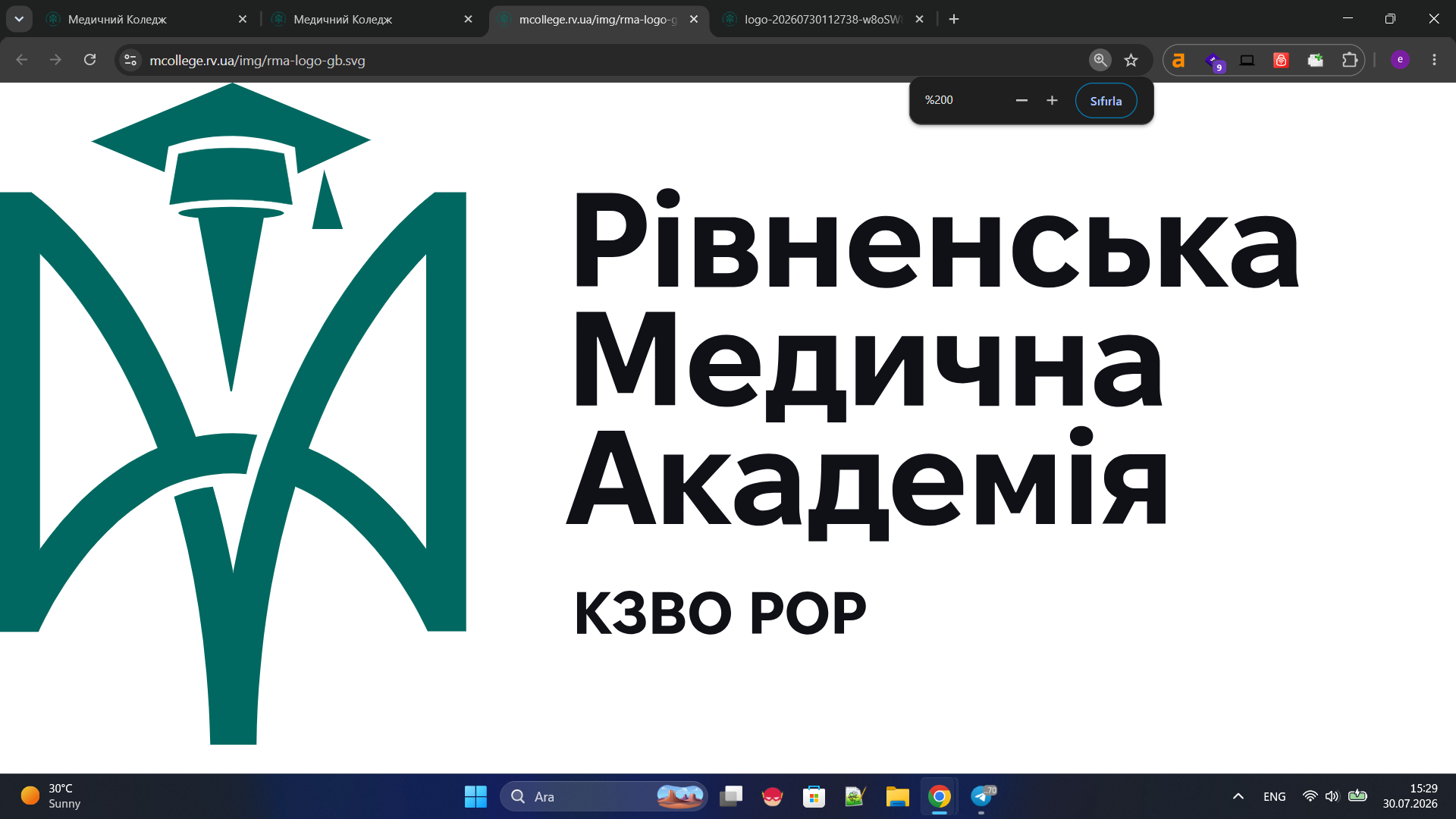1456x819 pixels.
Task: Decrease zoom with the minus button
Action: (1021, 100)
